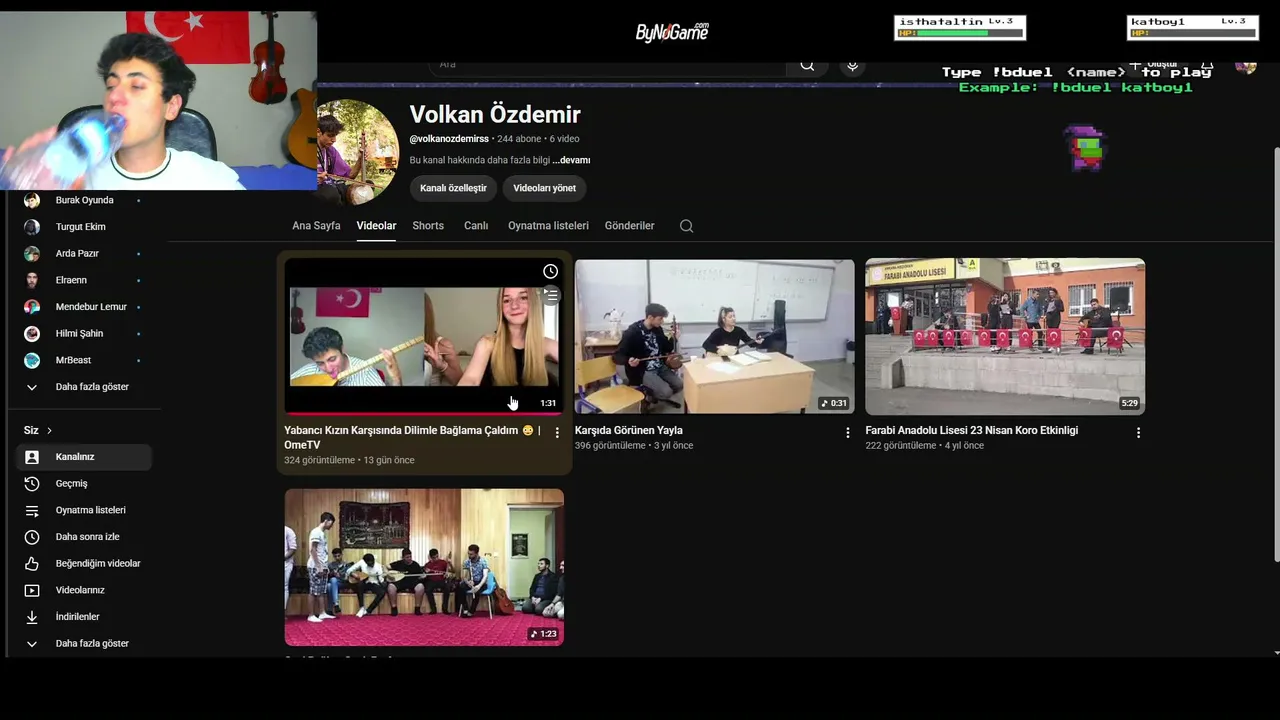Open the Oynatma listeleri channel tab

(x=548, y=226)
